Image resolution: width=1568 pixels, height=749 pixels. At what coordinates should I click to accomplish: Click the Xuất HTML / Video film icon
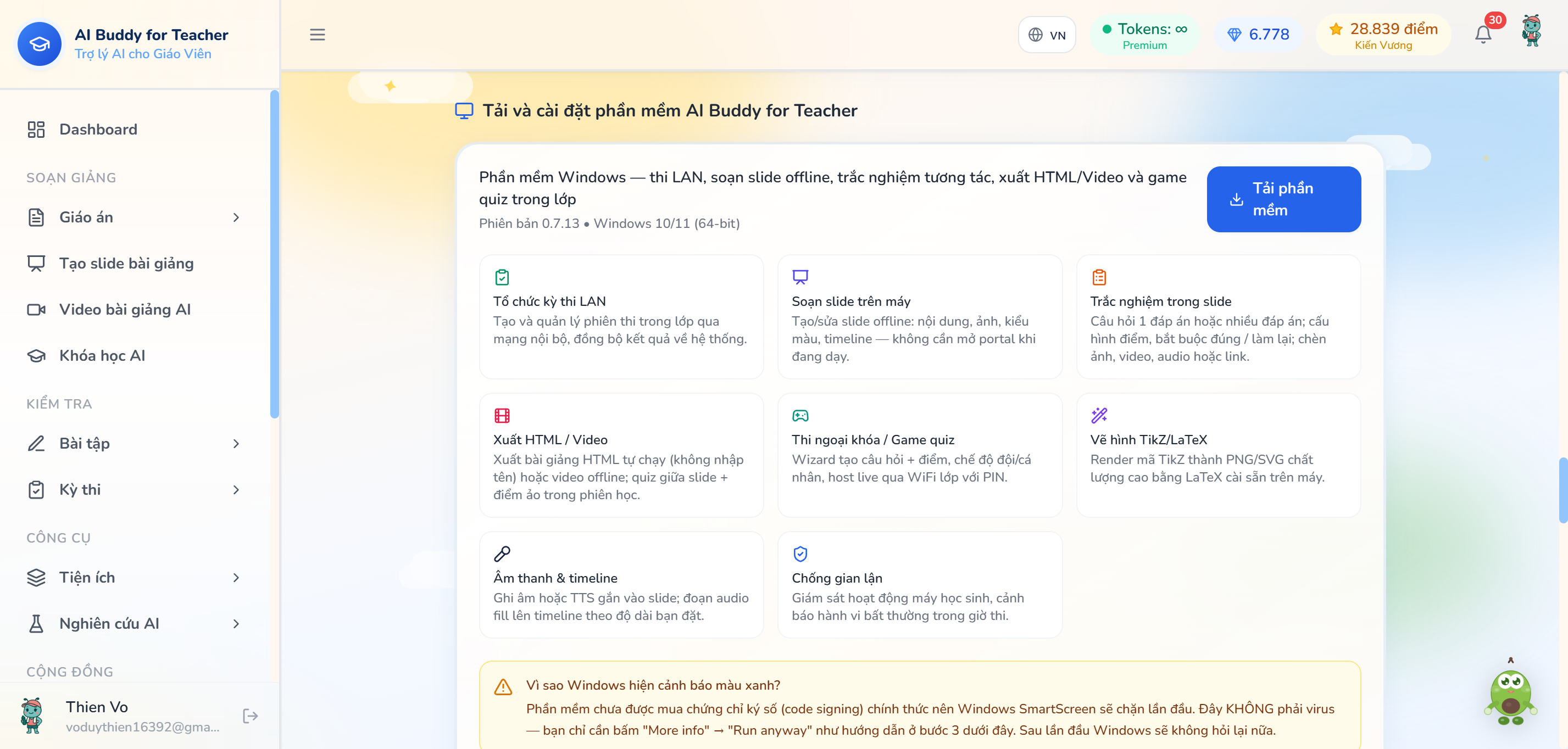[502, 416]
